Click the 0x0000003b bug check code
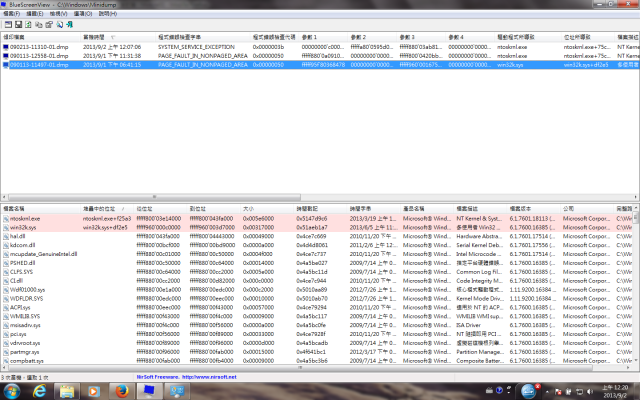Screen dimensions: 640x400 pos(268,47)
